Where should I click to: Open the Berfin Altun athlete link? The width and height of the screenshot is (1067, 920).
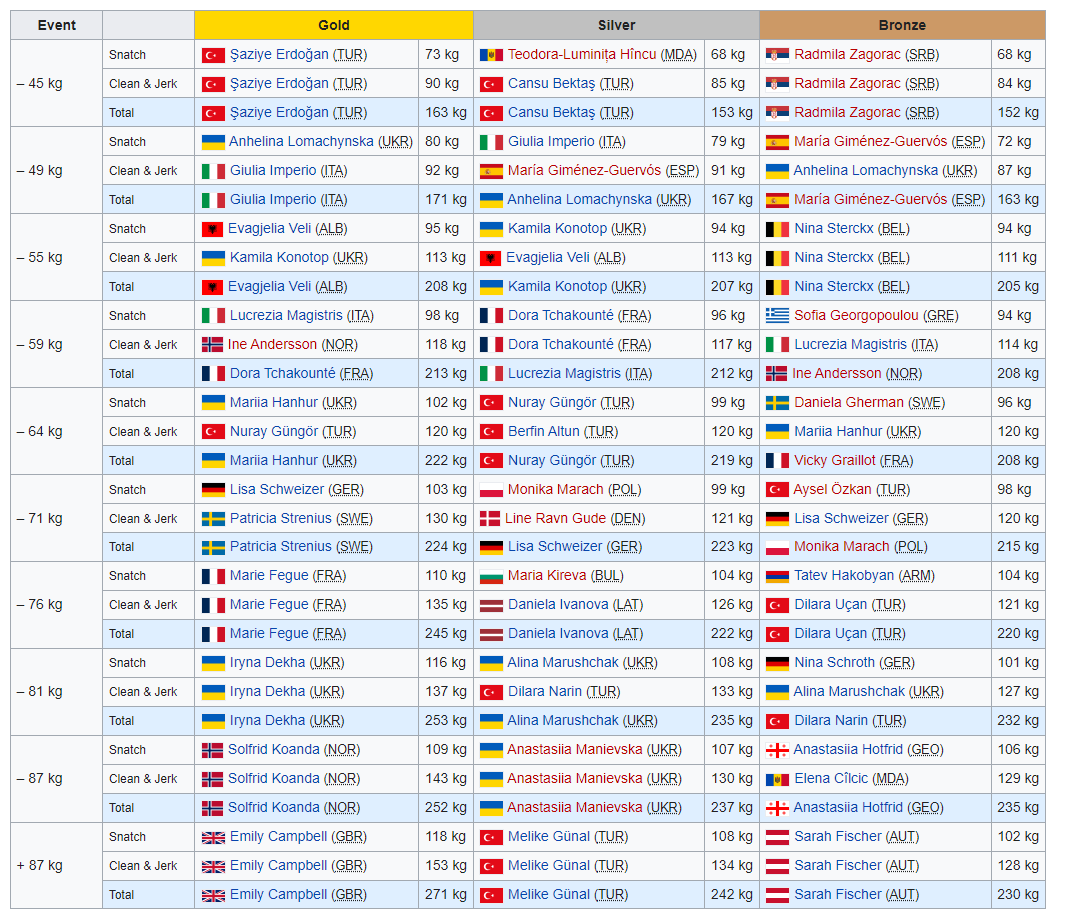pyautogui.click(x=543, y=432)
